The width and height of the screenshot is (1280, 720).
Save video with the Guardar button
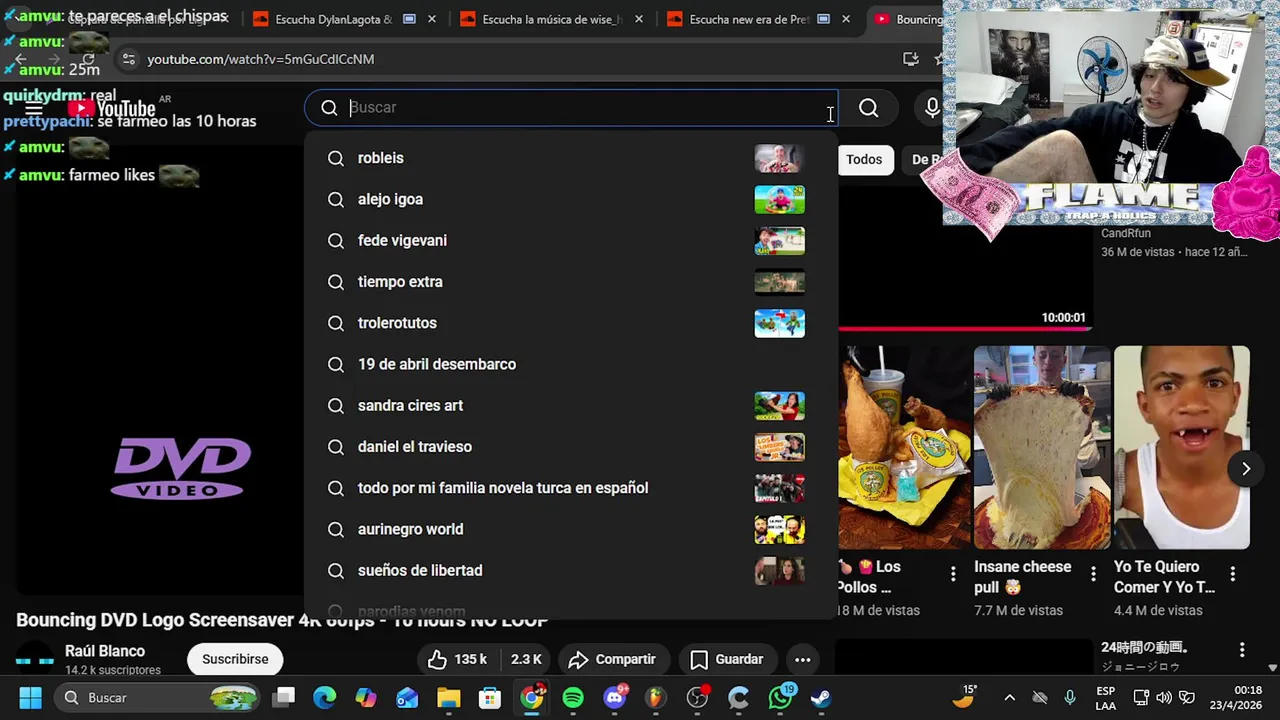tap(727, 659)
